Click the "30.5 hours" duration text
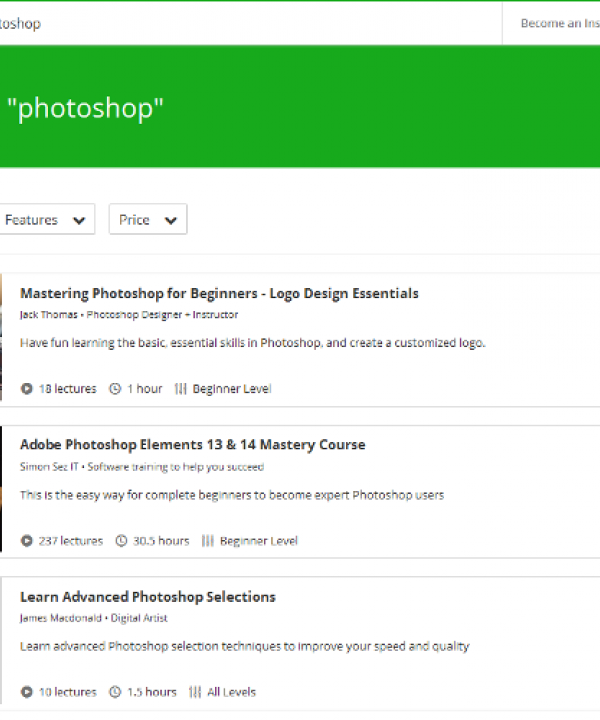Viewport: 600px width, 720px height. coord(161,541)
